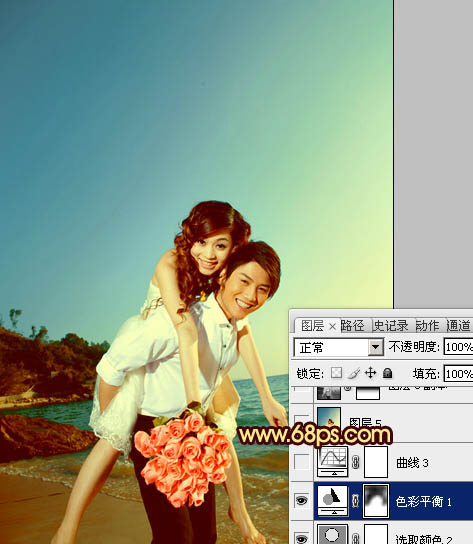Click the 不透明度 value field
Viewport: 473px width, 544px height.
coord(458,347)
